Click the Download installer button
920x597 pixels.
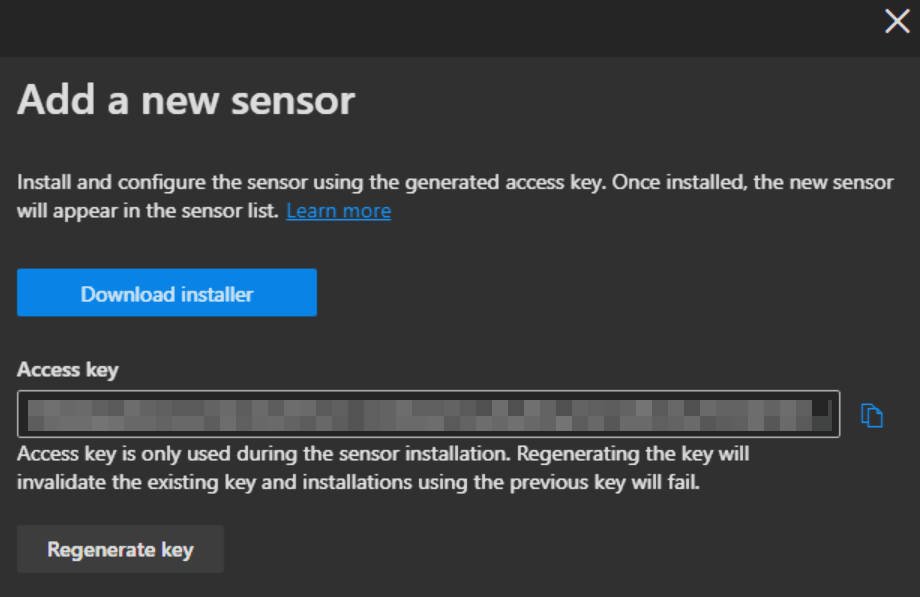click(x=167, y=293)
